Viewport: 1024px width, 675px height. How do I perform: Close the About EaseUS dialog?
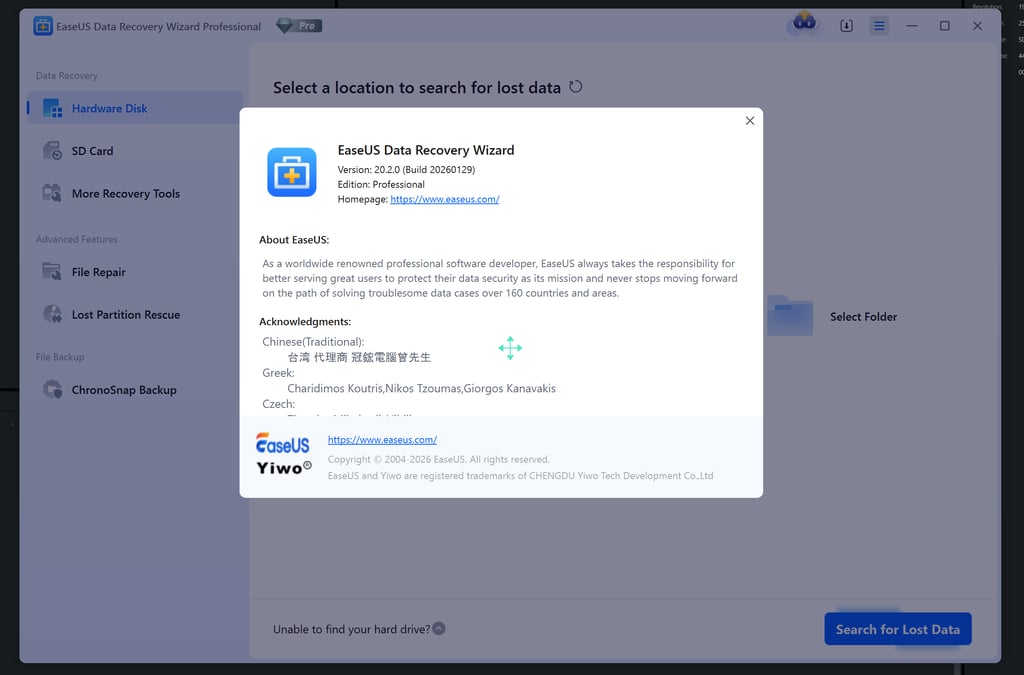click(750, 121)
